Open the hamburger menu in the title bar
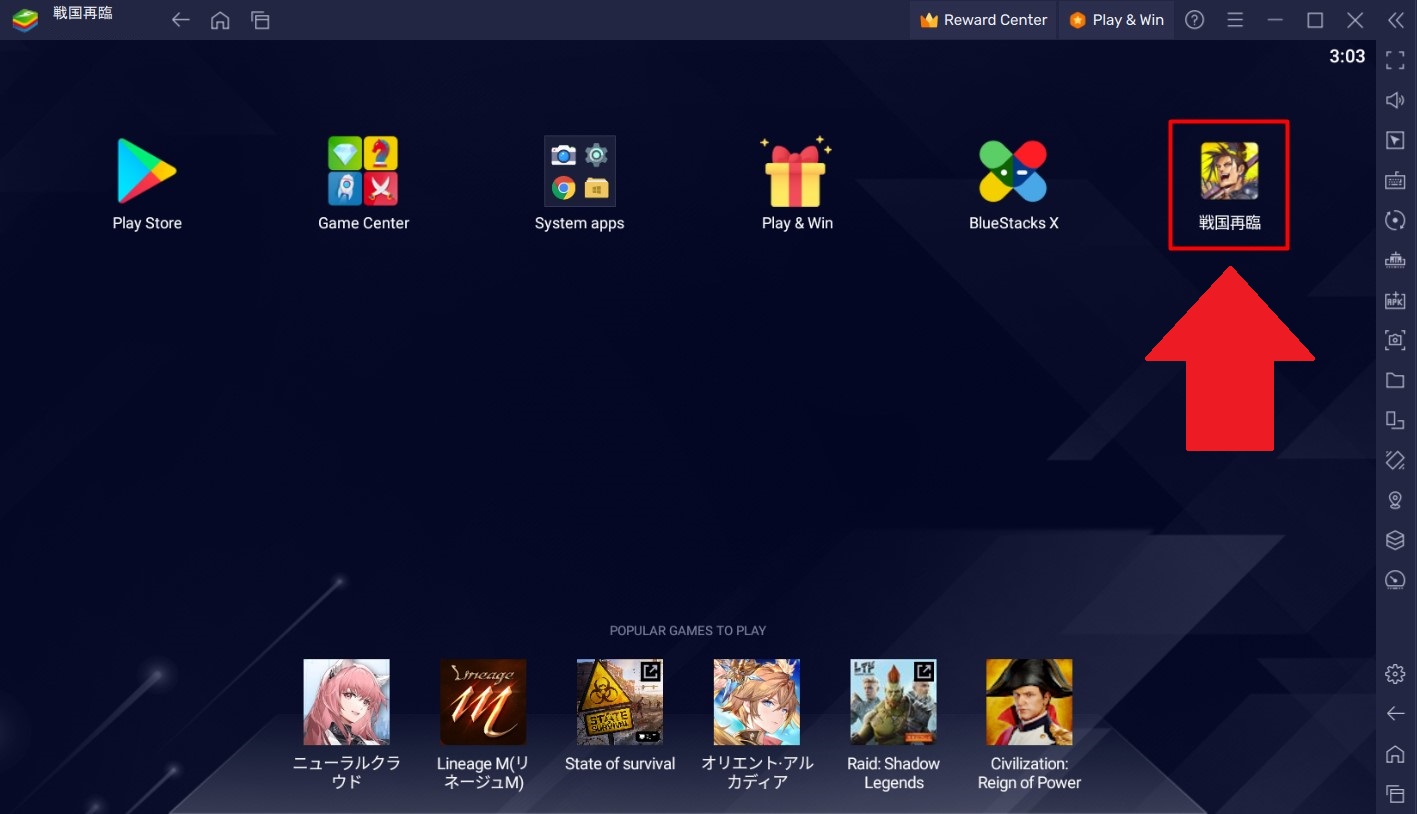This screenshot has height=814, width=1417. click(1235, 20)
